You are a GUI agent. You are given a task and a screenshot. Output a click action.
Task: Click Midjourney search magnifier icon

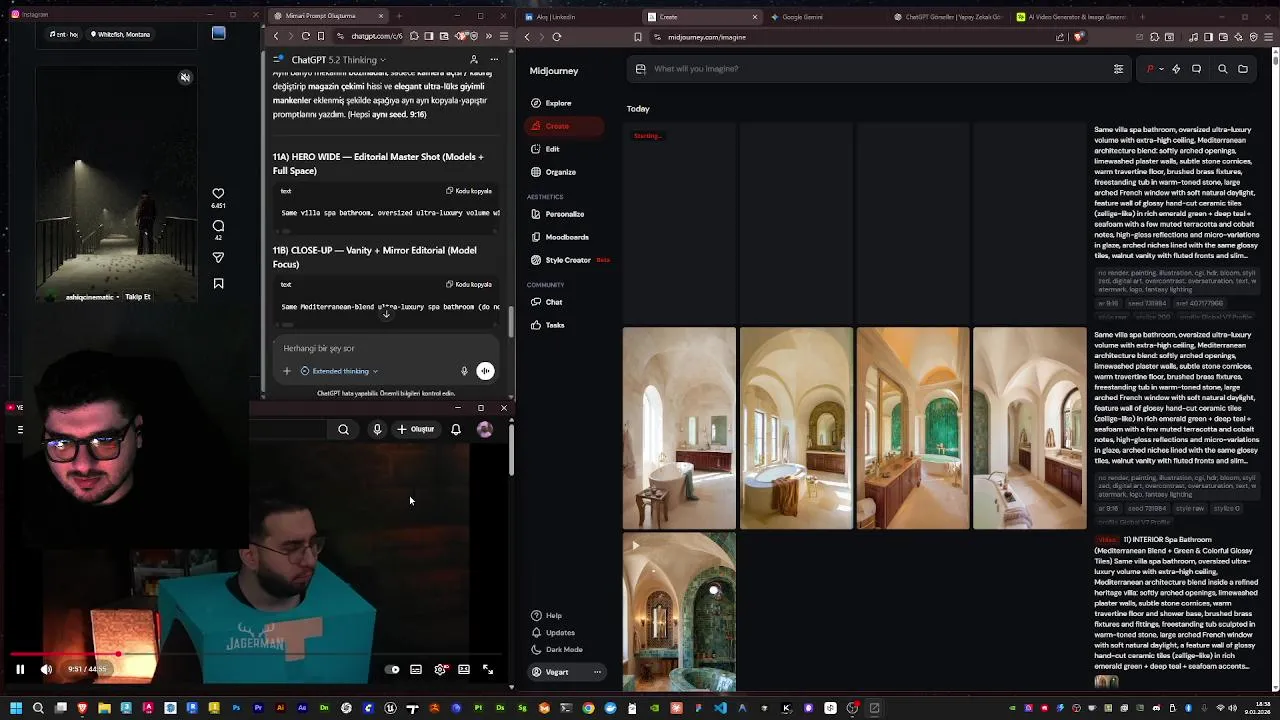(x=1222, y=69)
